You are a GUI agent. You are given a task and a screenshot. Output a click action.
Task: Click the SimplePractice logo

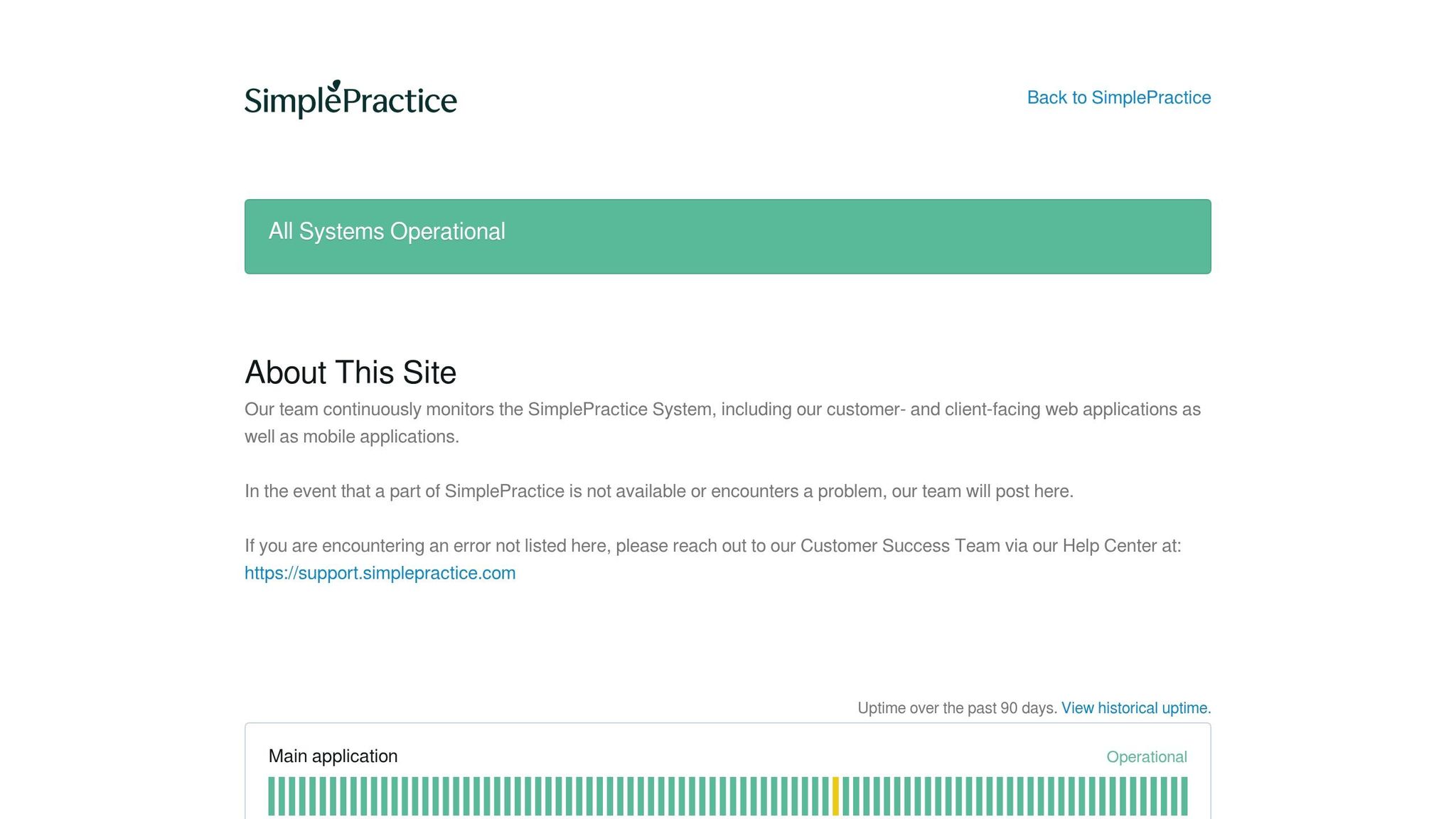pos(350,100)
